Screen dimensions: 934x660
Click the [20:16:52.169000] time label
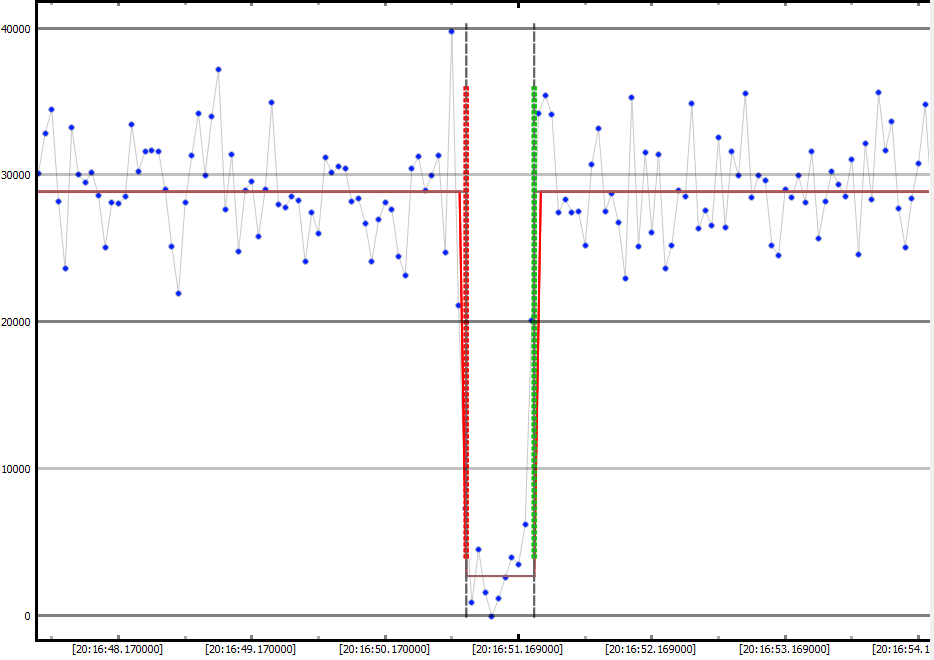point(650,649)
